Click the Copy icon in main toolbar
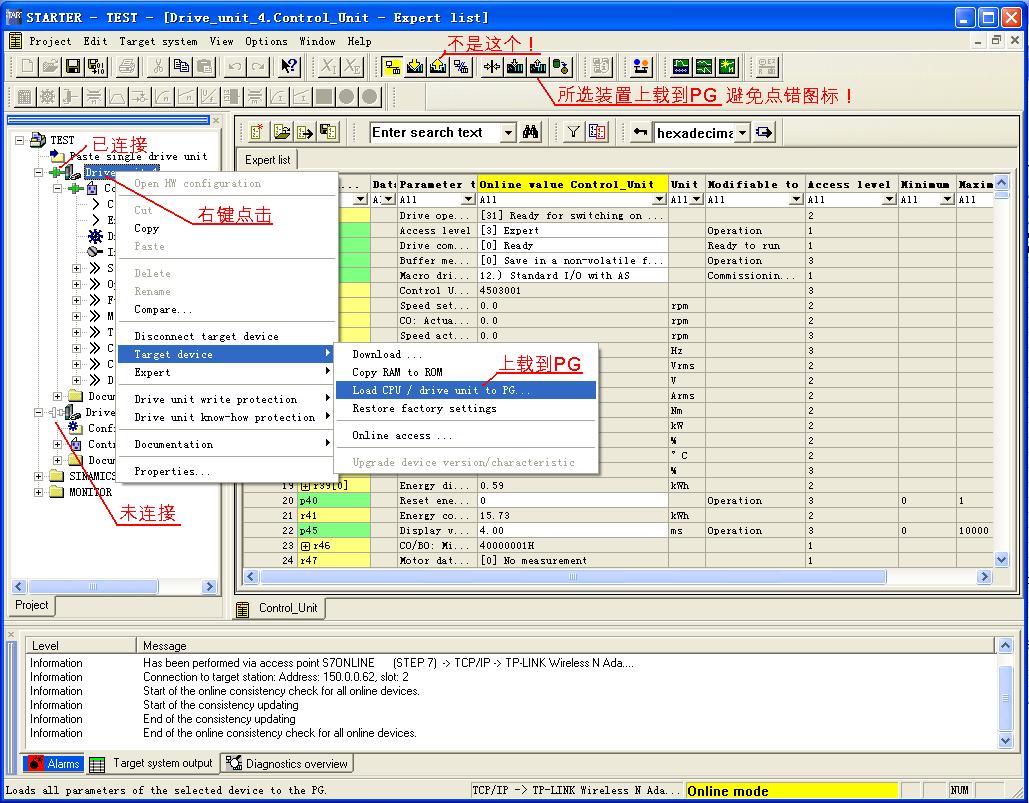This screenshot has height=803, width=1029. click(x=181, y=66)
